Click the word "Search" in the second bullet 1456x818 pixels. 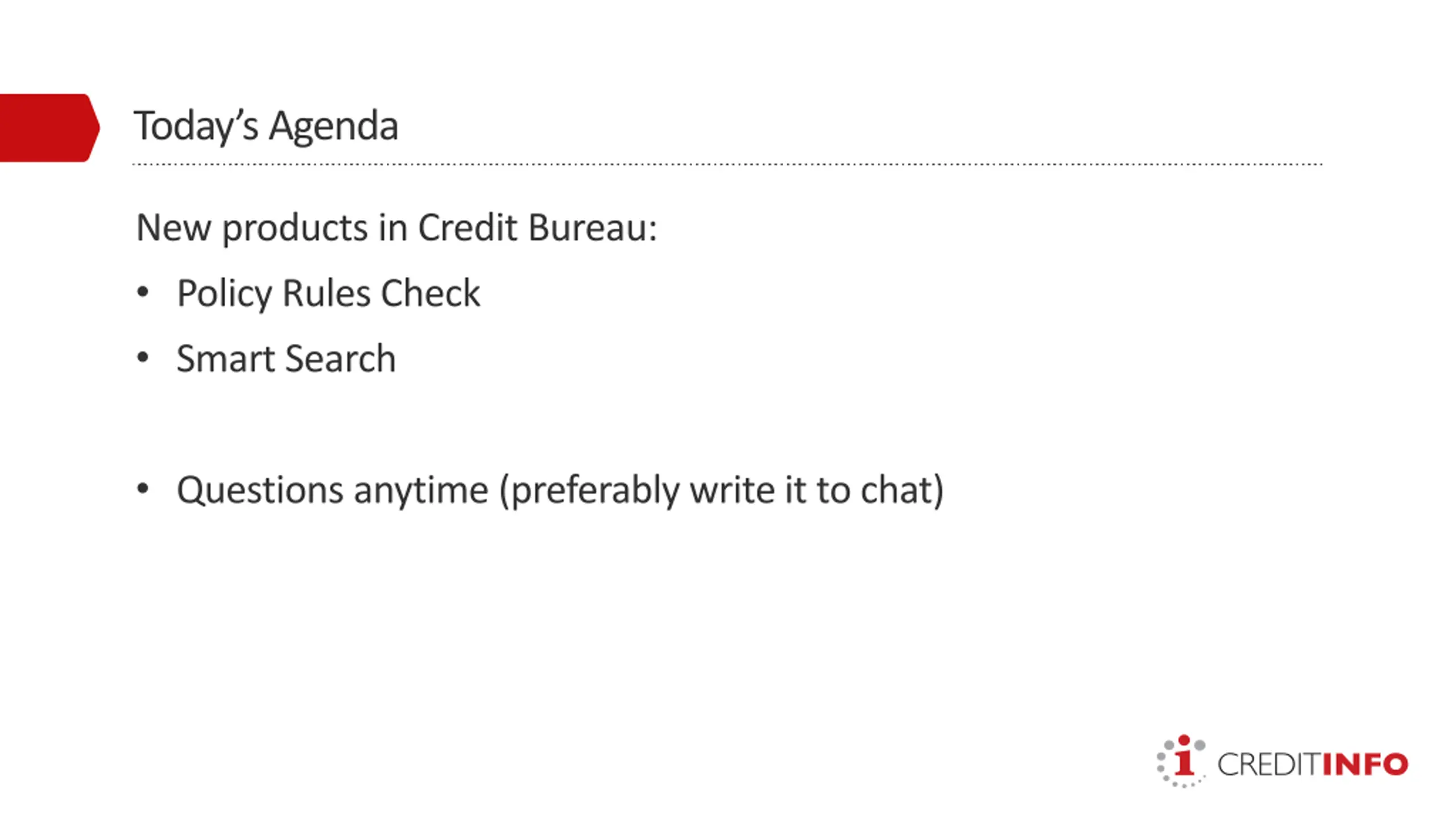pyautogui.click(x=340, y=359)
